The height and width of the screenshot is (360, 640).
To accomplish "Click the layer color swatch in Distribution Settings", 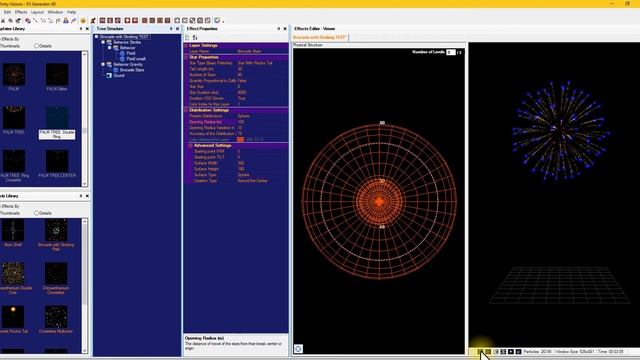I will click(x=240, y=140).
